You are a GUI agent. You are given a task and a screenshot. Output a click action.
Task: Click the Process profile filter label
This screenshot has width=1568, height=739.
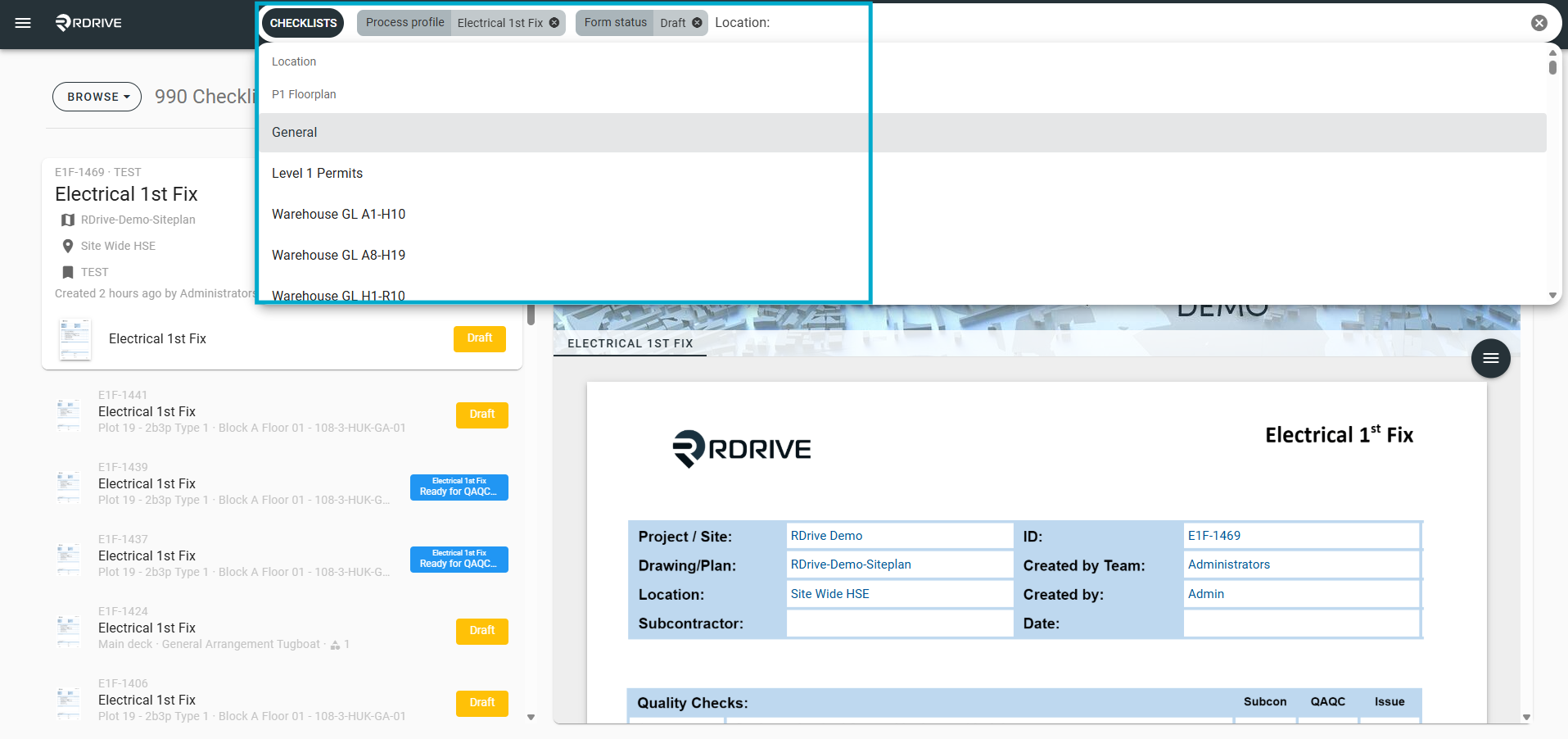pos(404,23)
